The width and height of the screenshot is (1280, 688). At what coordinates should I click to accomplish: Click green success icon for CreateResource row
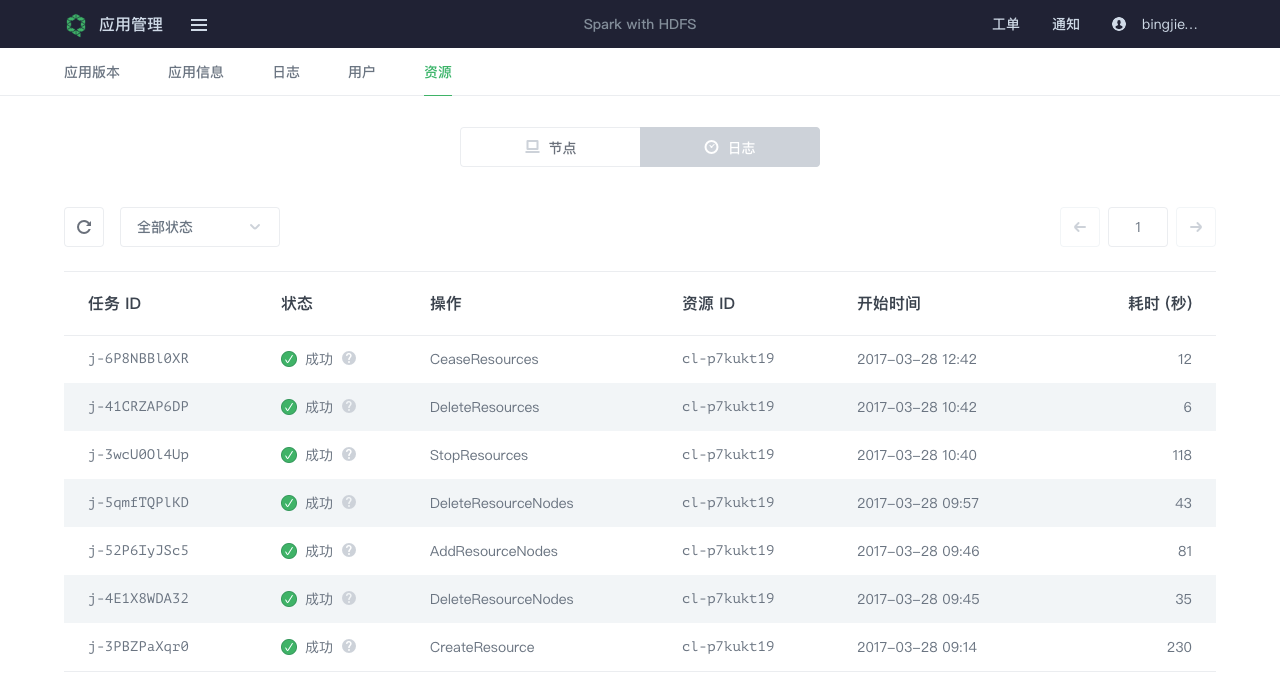click(289, 647)
